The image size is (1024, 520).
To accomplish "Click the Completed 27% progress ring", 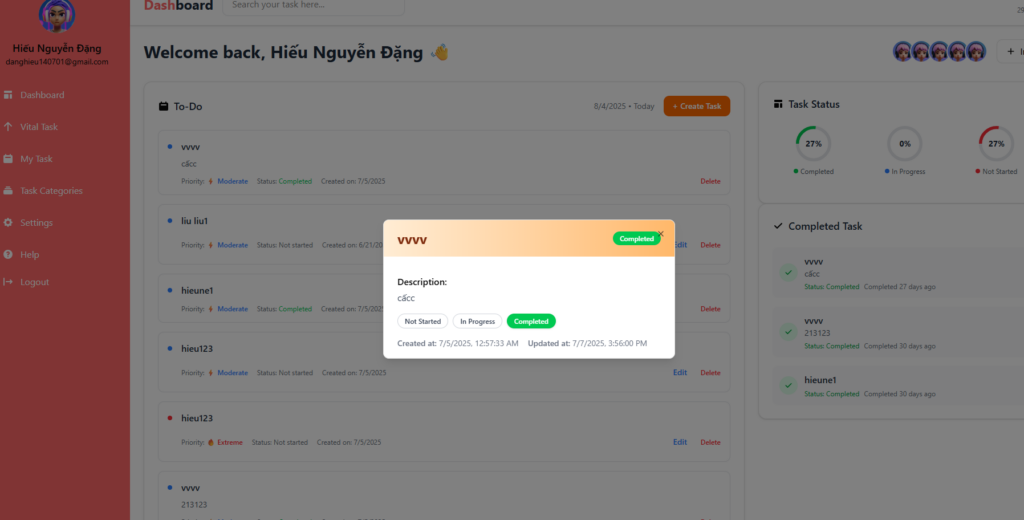I will point(813,143).
